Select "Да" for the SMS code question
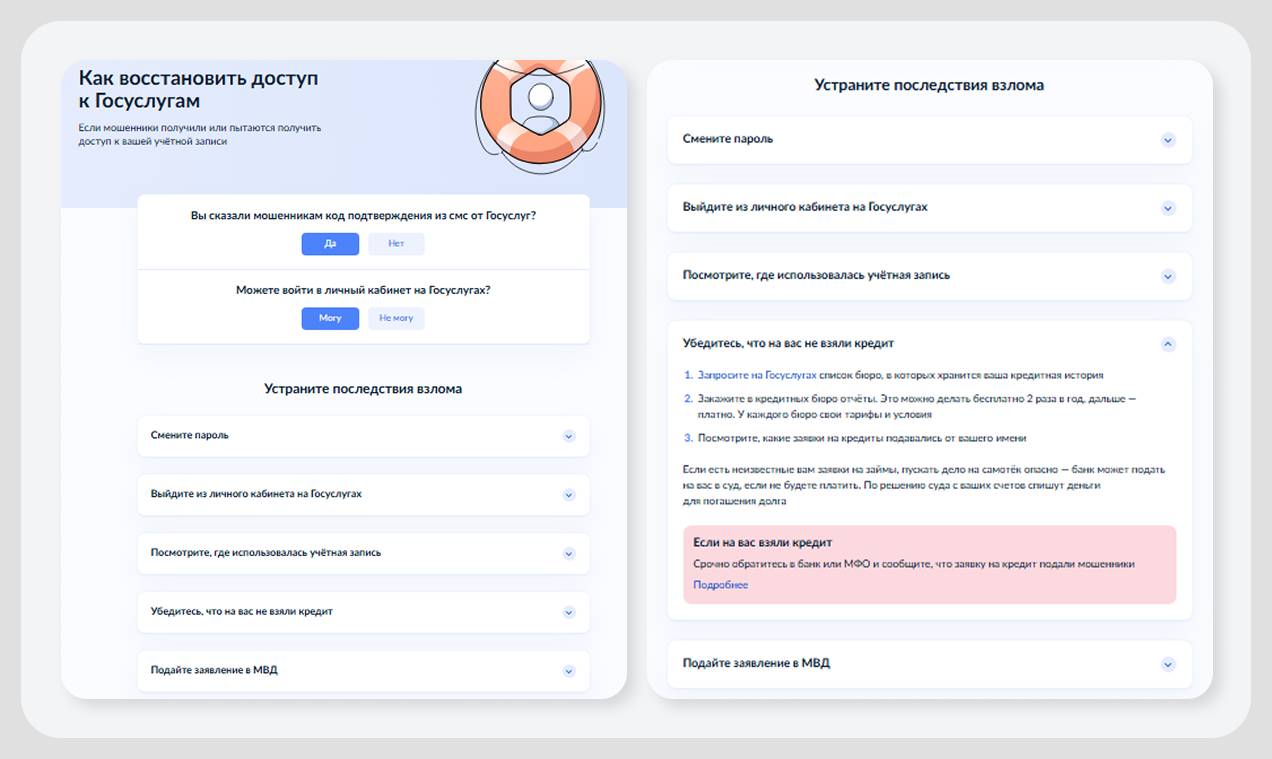This screenshot has width=1272, height=759. click(x=330, y=244)
